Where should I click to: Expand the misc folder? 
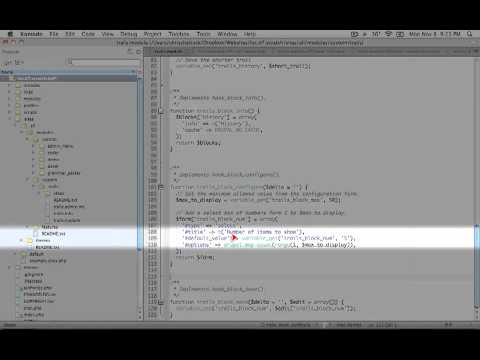9,92
